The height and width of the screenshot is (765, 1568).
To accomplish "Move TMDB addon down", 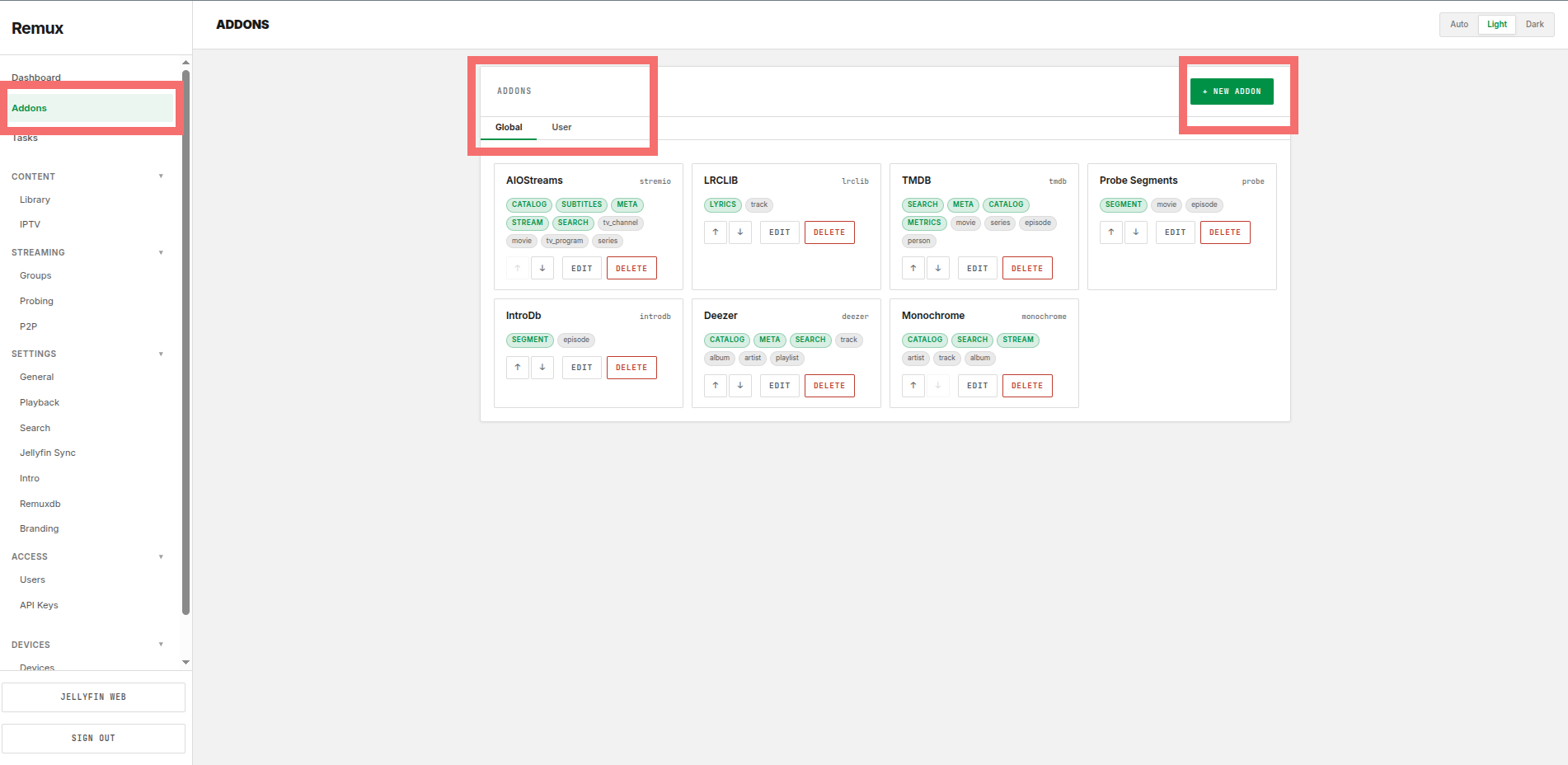I will pyautogui.click(x=938, y=268).
